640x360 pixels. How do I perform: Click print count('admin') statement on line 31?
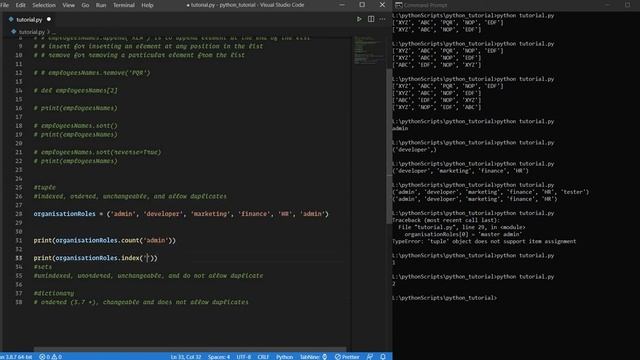point(104,240)
